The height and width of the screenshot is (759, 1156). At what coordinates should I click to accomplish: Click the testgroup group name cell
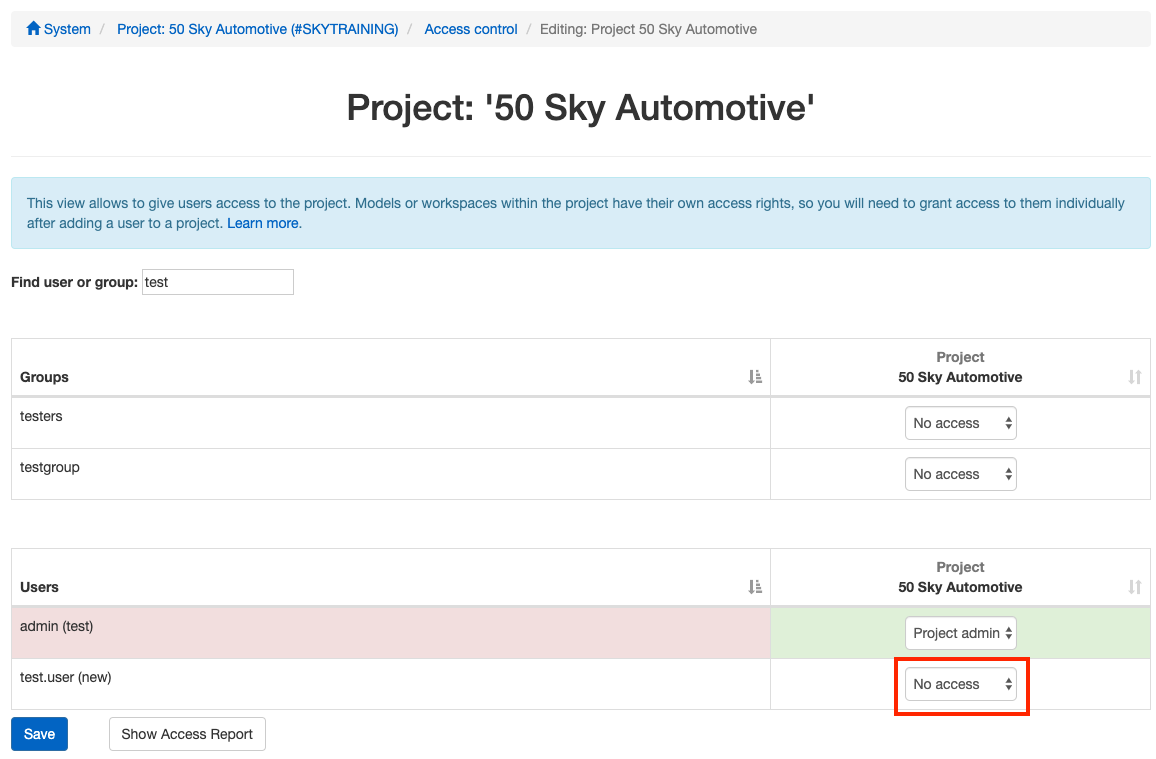[49, 467]
